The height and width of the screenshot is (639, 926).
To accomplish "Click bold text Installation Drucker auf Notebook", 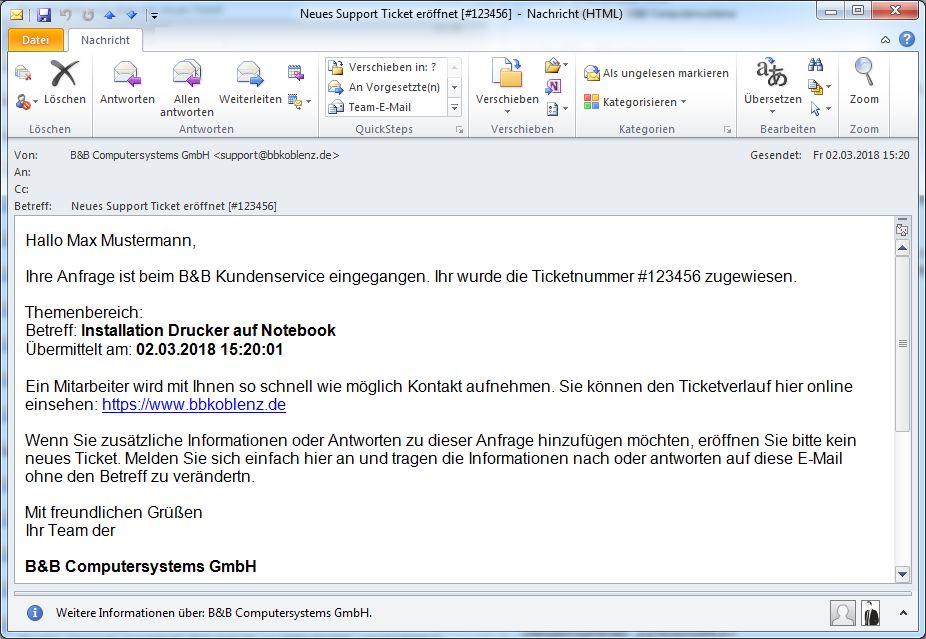I will coord(208,331).
